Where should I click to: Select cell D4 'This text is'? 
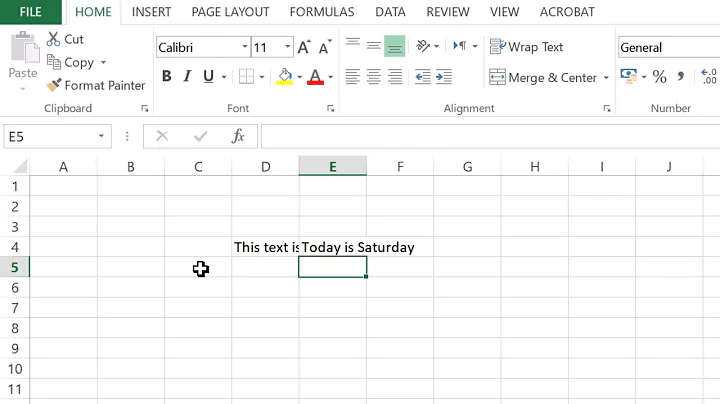tap(265, 247)
